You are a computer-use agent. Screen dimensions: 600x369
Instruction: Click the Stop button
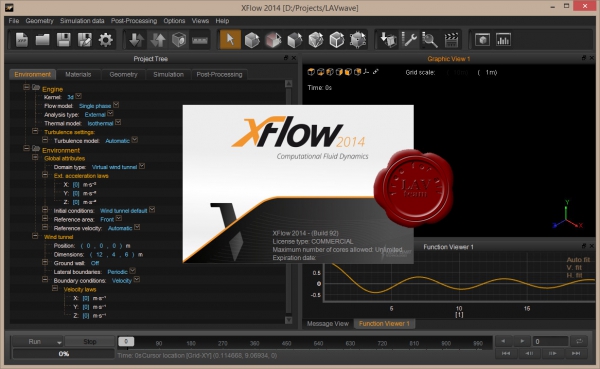90,341
